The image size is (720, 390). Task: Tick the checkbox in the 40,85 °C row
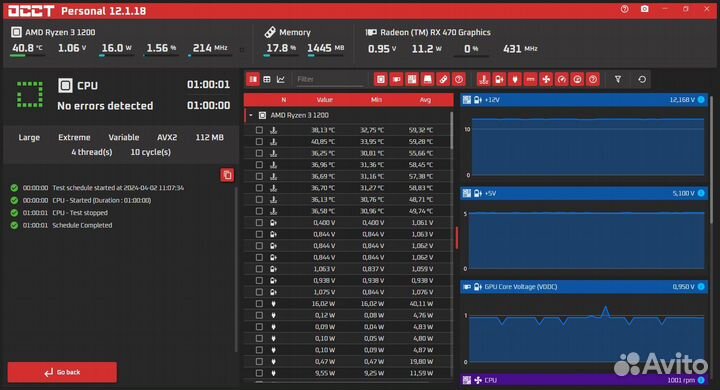tap(259, 141)
